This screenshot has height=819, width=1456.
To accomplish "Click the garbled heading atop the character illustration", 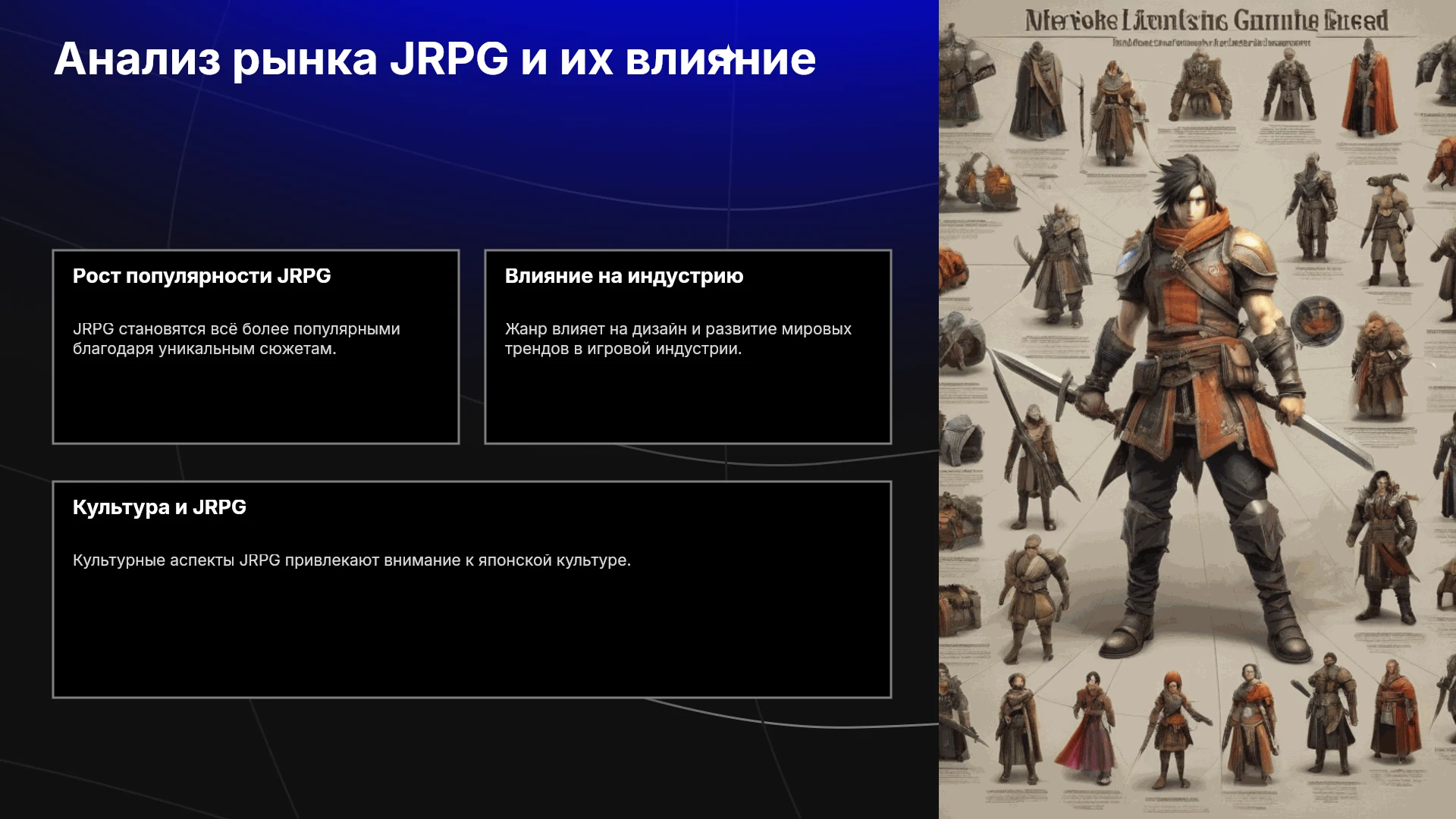I will click(x=1207, y=20).
